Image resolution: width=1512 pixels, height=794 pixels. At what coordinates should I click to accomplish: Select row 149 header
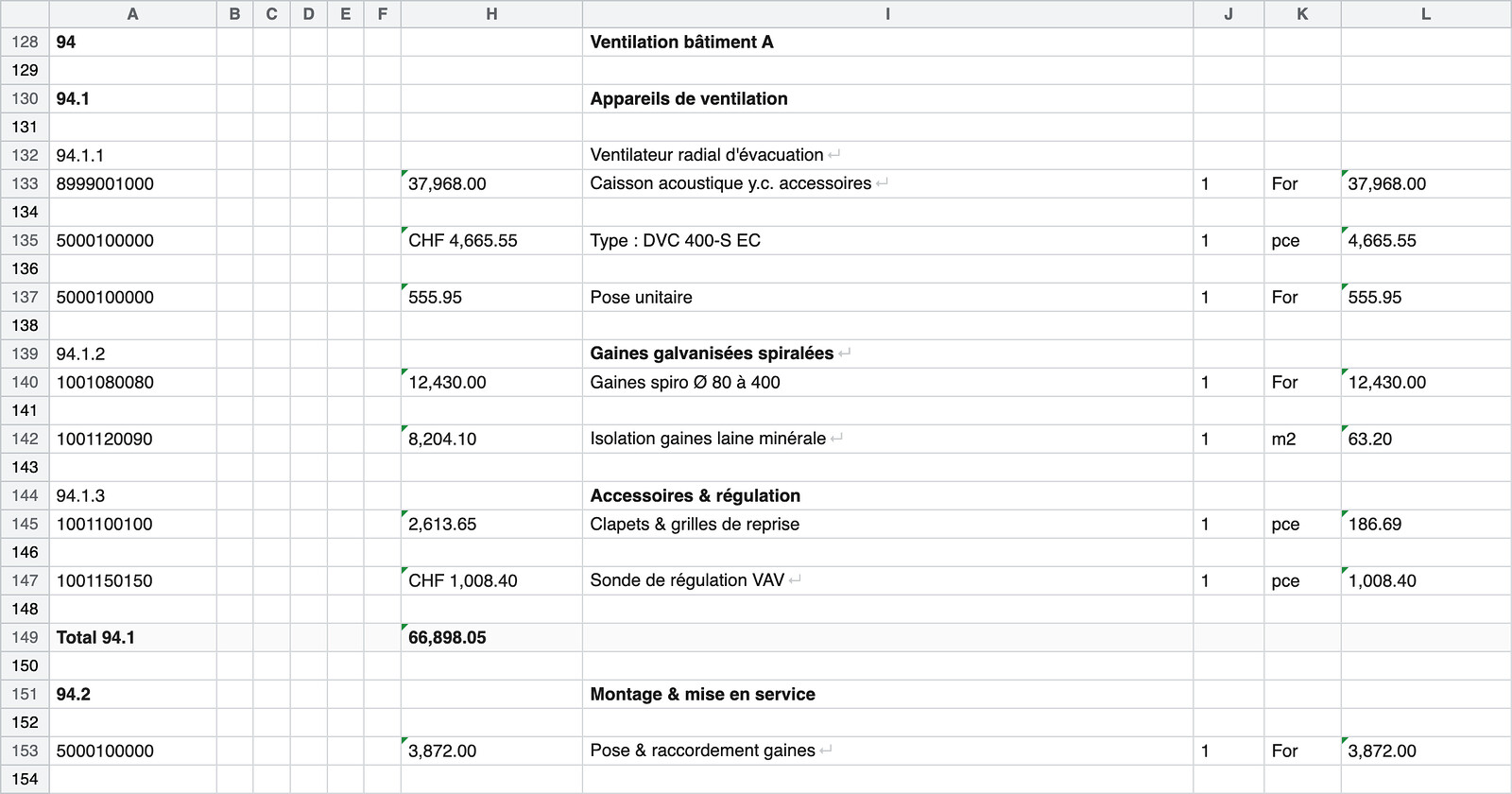coord(25,637)
